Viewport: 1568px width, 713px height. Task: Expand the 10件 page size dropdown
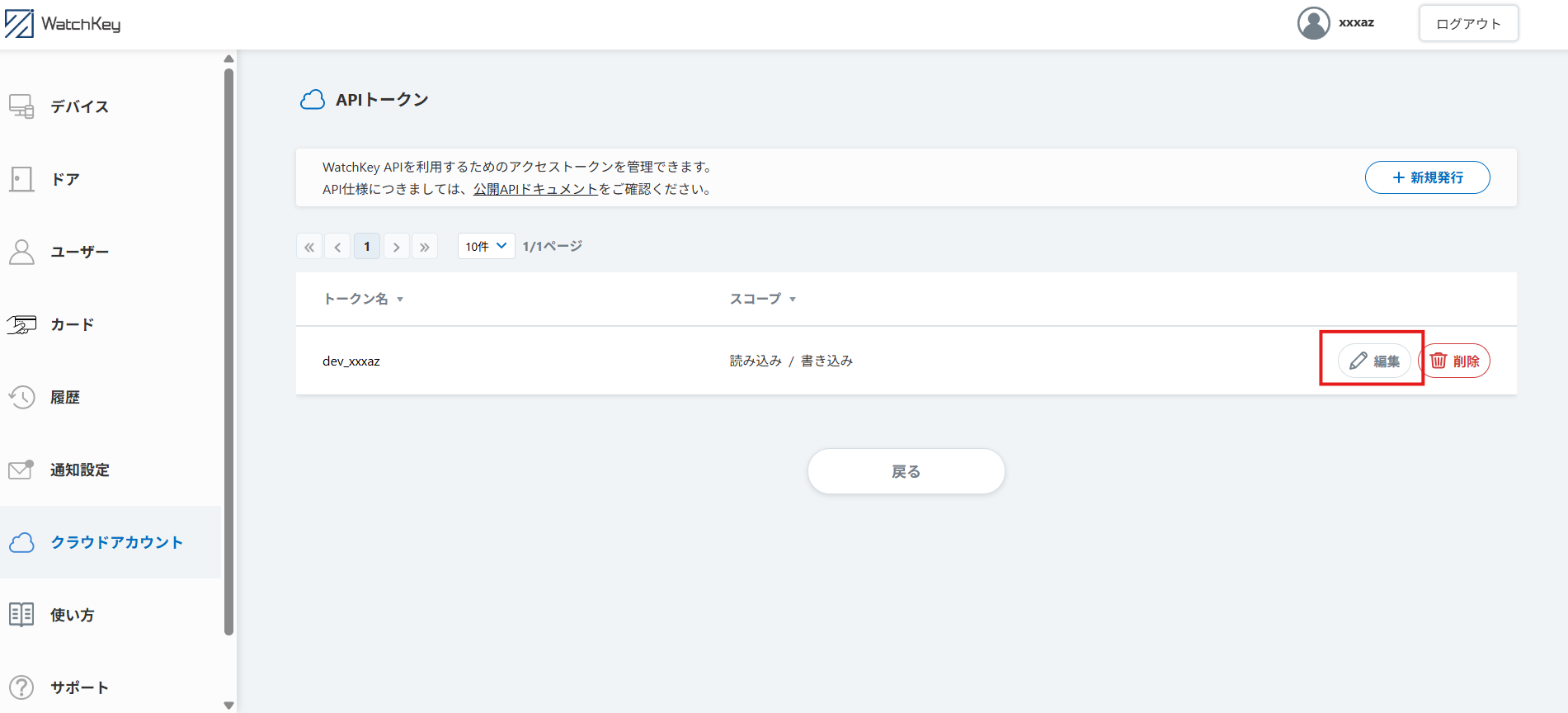point(486,246)
